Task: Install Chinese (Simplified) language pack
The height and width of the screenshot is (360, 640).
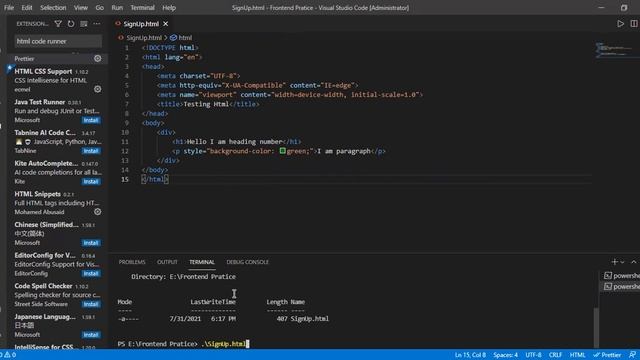Action: 91,242
